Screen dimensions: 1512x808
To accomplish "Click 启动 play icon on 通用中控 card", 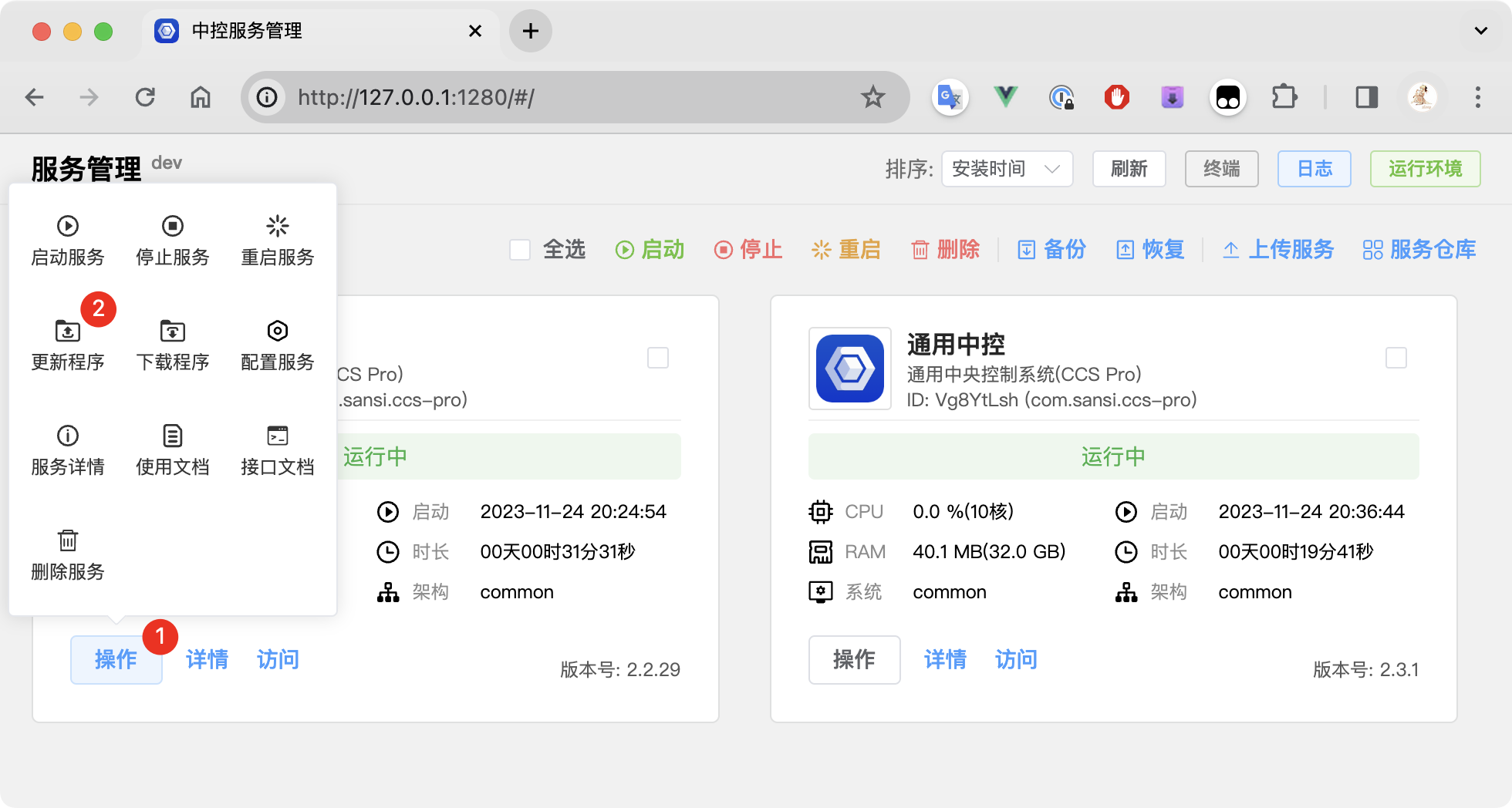I will point(1126,512).
